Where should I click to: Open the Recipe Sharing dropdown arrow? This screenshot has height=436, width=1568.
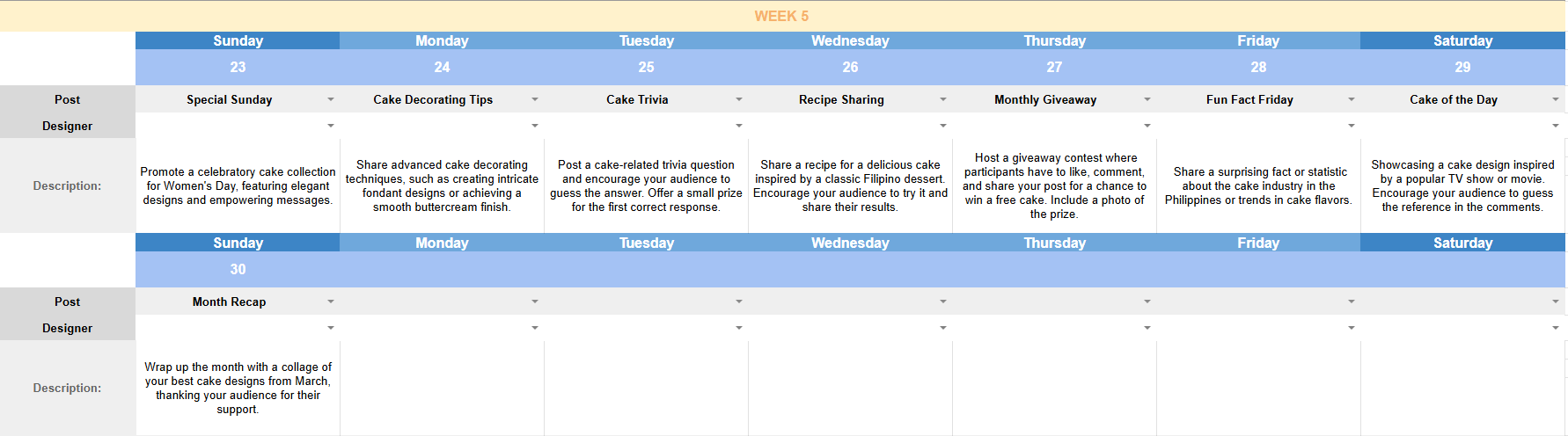943,99
